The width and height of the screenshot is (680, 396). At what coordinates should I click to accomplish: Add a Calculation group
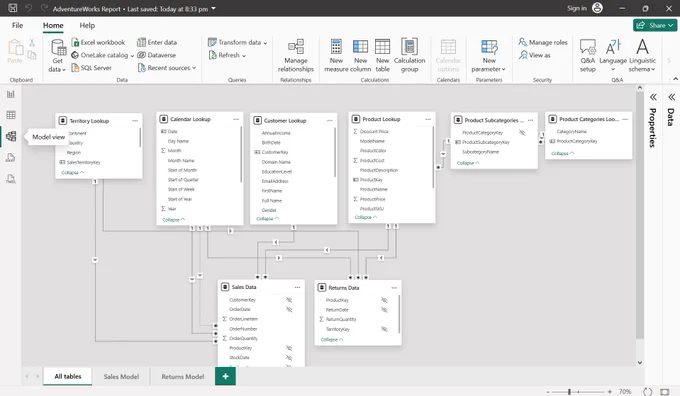point(409,56)
